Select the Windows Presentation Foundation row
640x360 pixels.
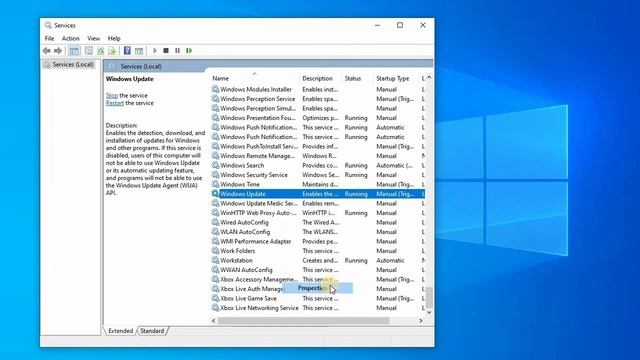coord(318,118)
